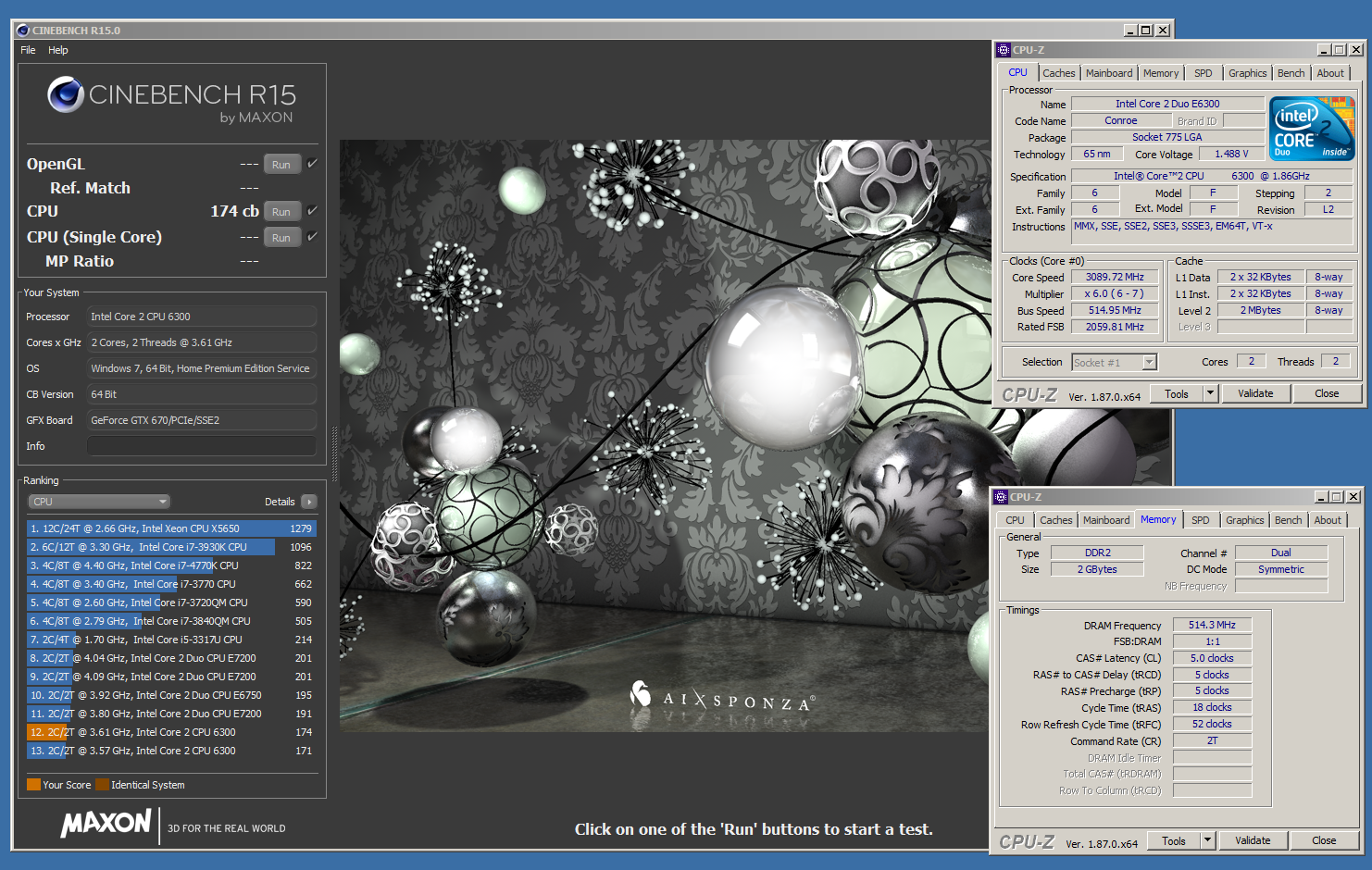Run the CPU Single Core benchmark
1372x870 pixels.
[281, 238]
